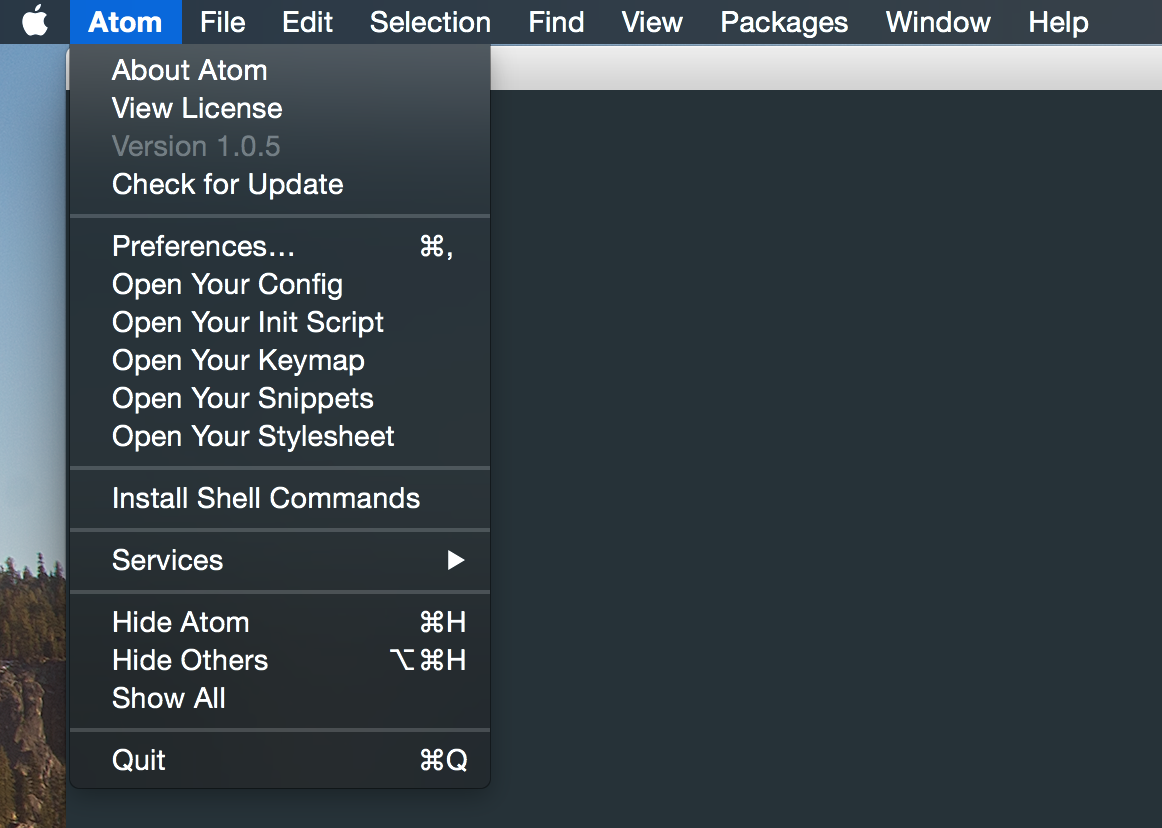Select Open Your Snippets
Screen dimensions: 1162x828
tap(280, 398)
